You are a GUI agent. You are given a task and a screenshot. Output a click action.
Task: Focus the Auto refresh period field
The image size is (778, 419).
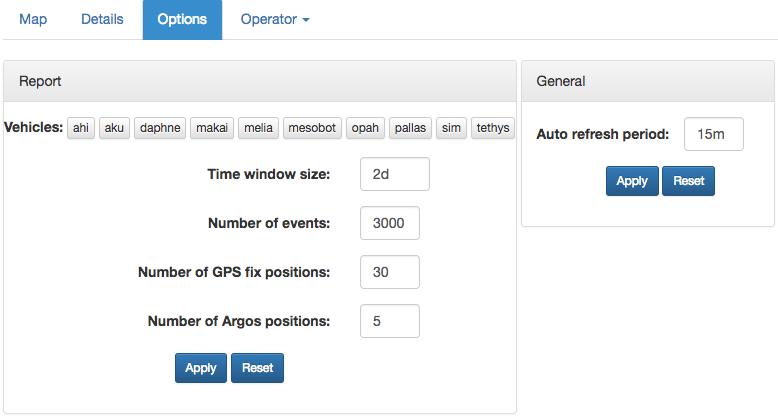click(x=713, y=134)
